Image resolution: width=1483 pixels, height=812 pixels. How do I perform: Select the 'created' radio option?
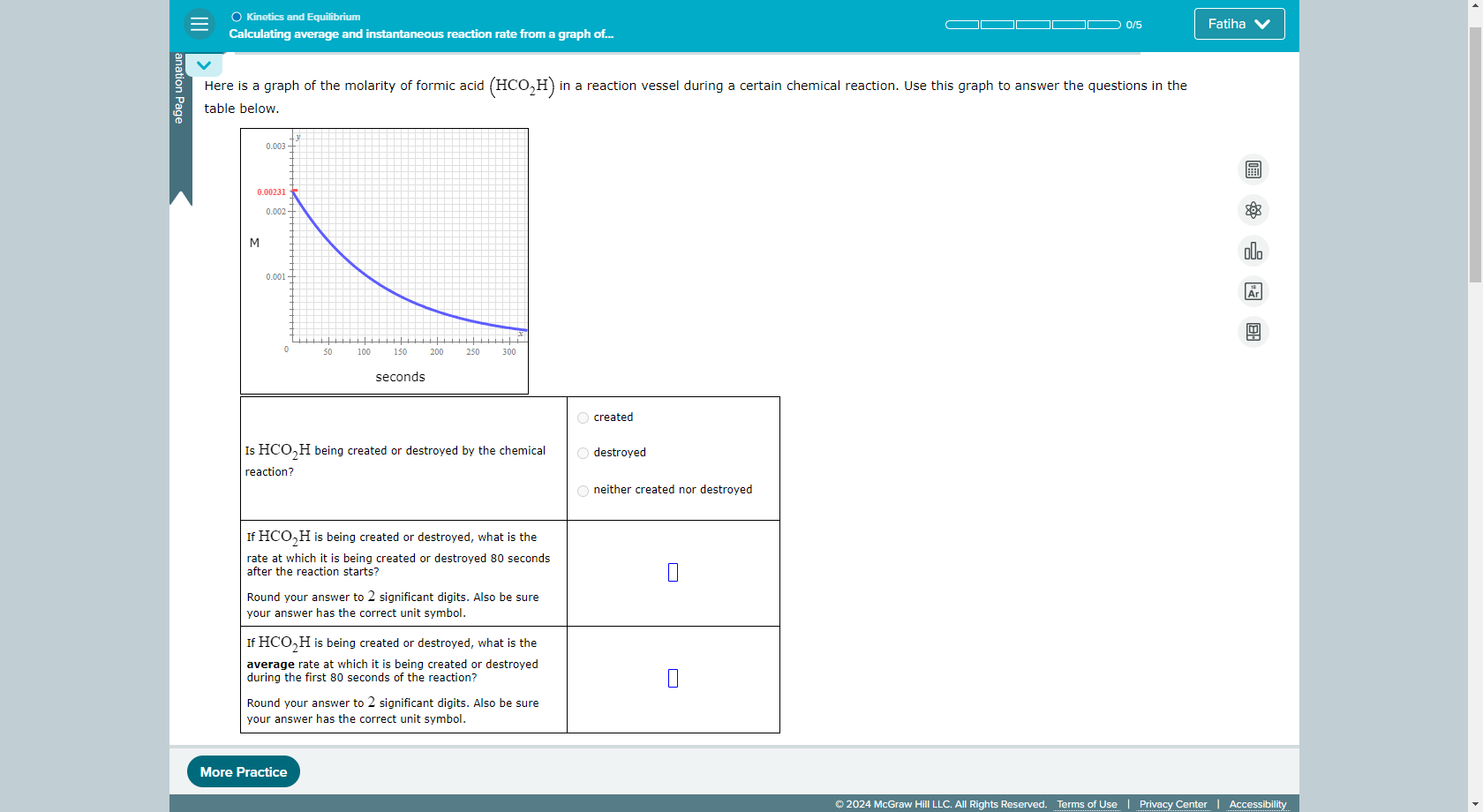[x=583, y=417]
